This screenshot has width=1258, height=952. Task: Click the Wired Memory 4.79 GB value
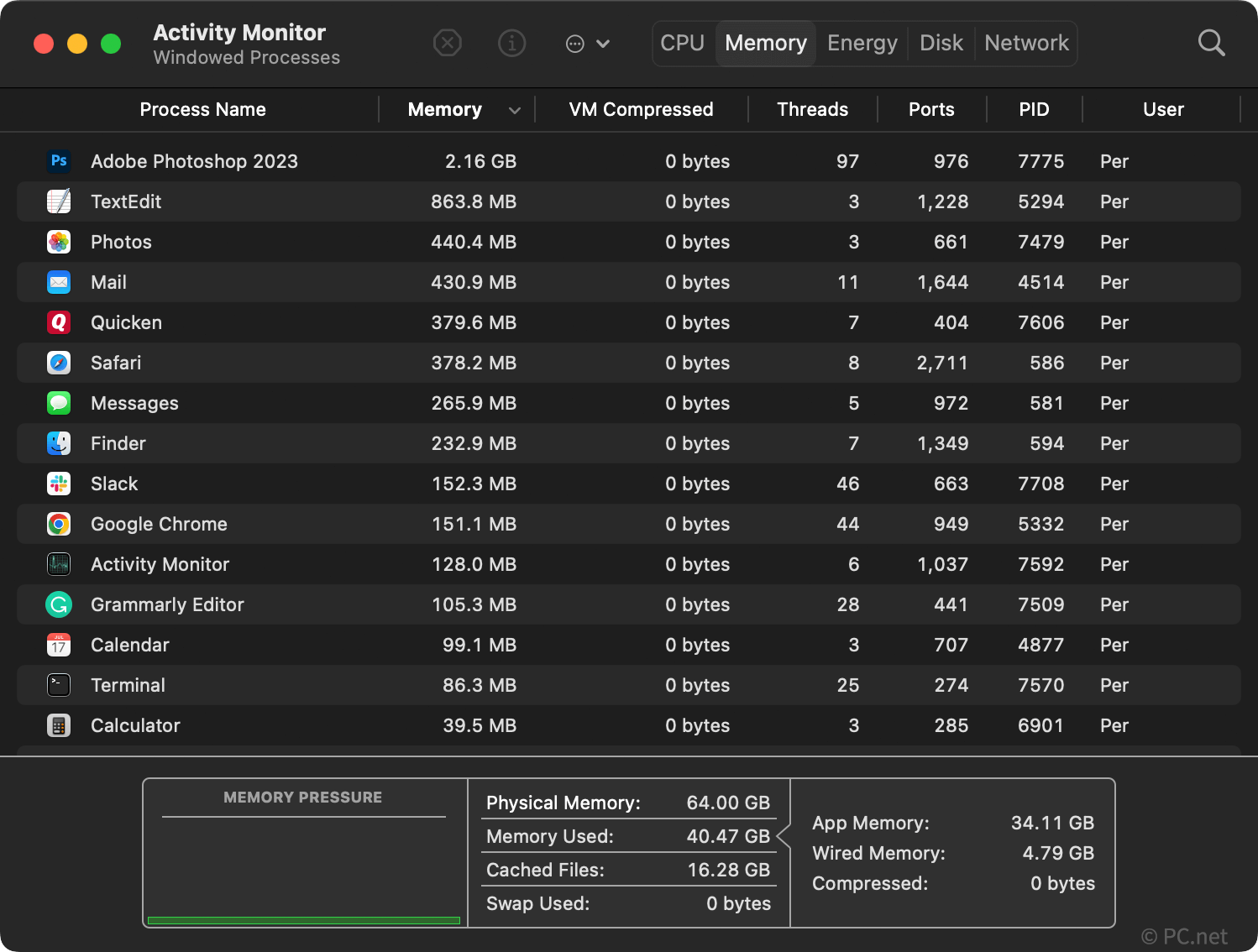pyautogui.click(x=1058, y=853)
